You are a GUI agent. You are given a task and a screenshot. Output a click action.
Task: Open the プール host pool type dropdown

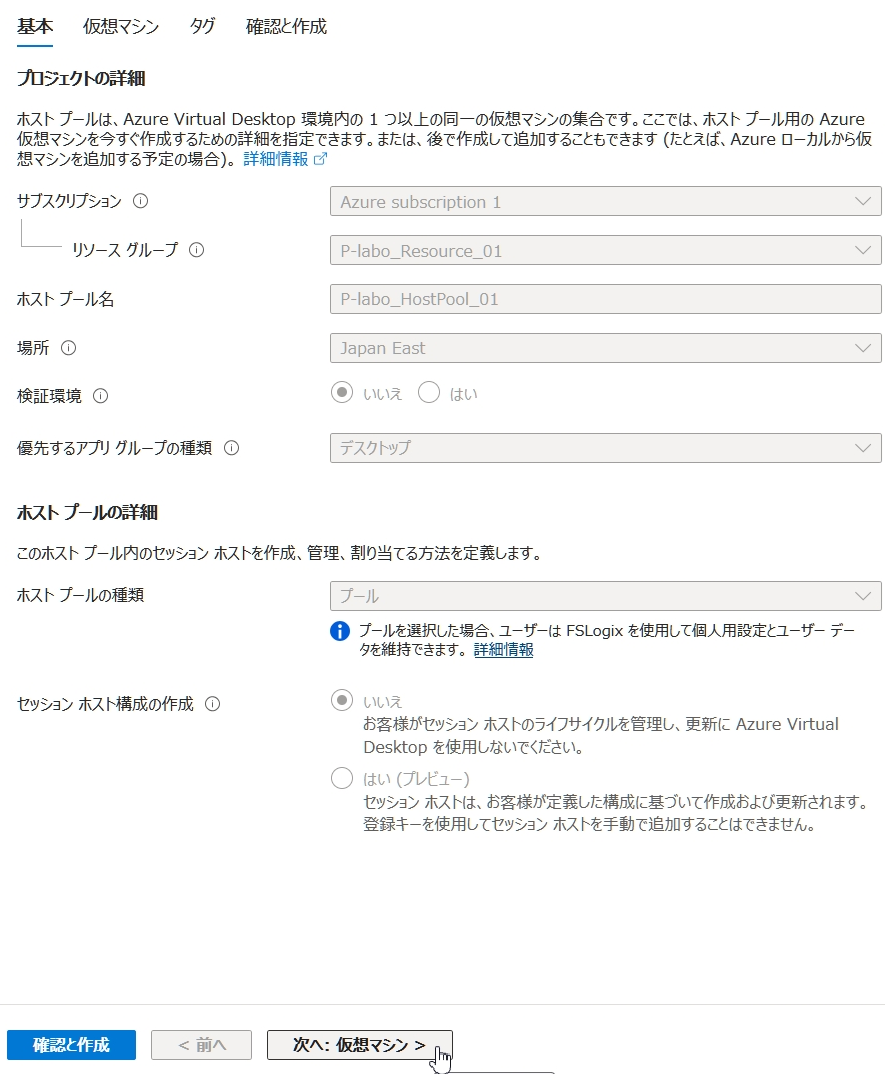(606, 596)
